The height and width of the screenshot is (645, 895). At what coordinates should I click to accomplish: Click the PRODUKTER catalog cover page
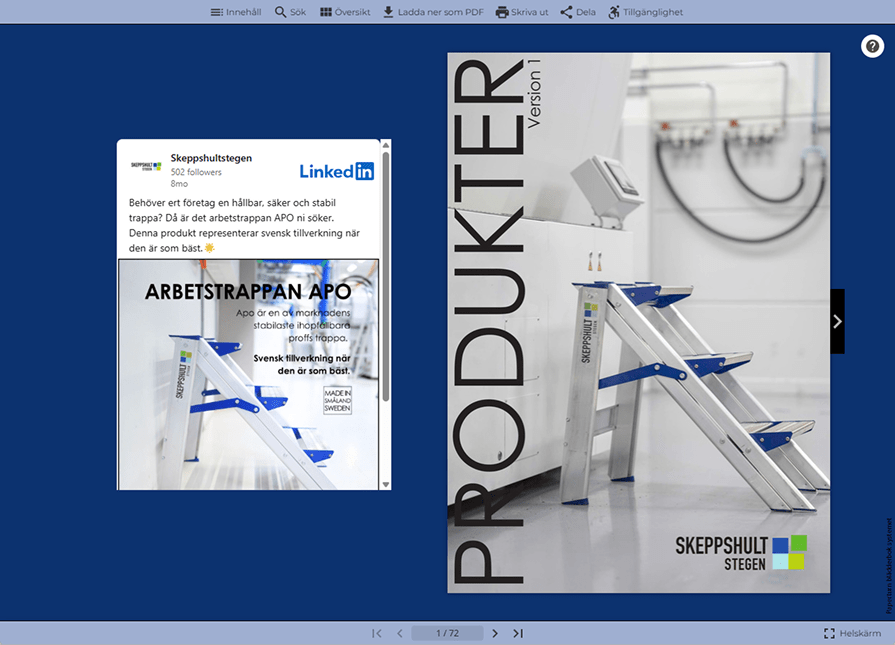point(639,323)
